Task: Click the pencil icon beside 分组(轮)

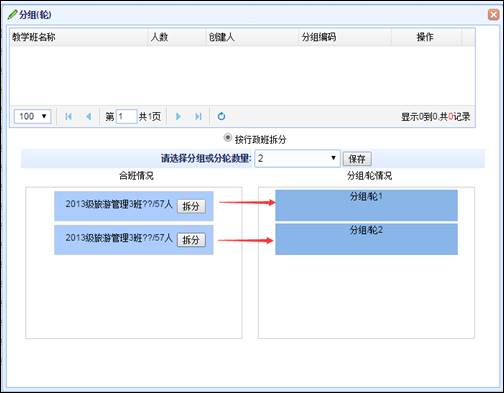Action: [12, 15]
